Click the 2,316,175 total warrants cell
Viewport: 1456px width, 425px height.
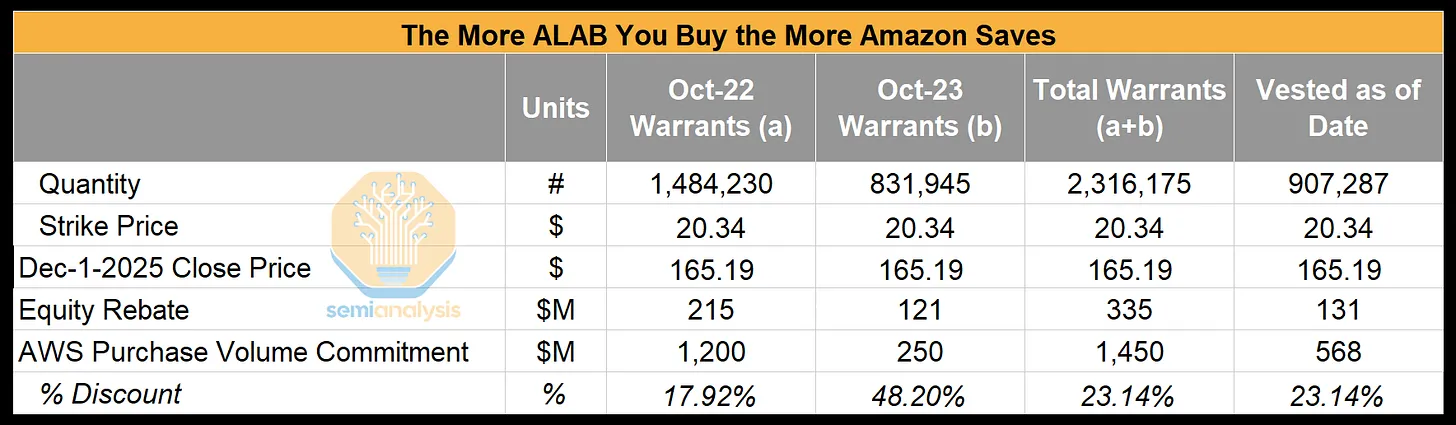[1128, 185]
